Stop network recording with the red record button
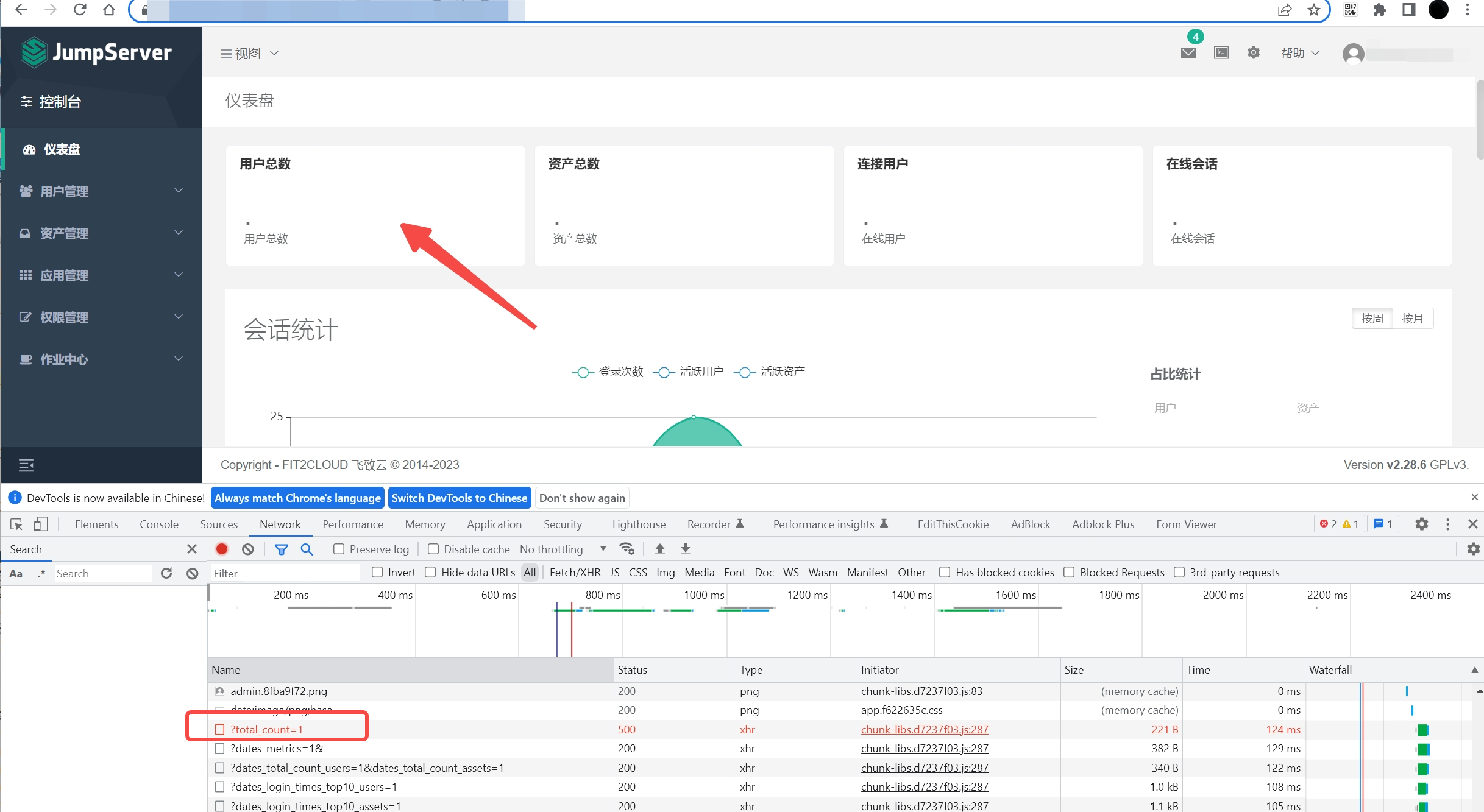Screen dimensions: 1484x812 click(x=222, y=549)
